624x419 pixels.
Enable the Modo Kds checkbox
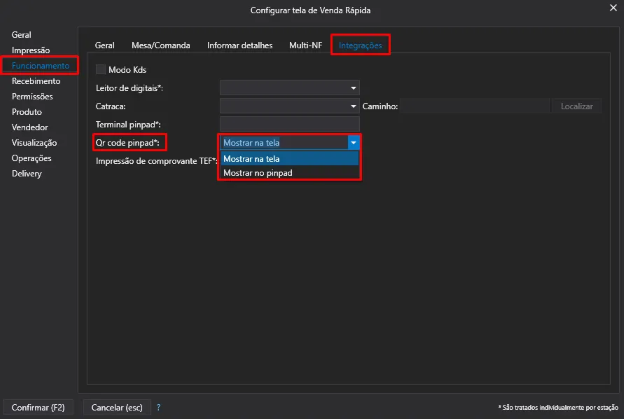click(x=101, y=70)
